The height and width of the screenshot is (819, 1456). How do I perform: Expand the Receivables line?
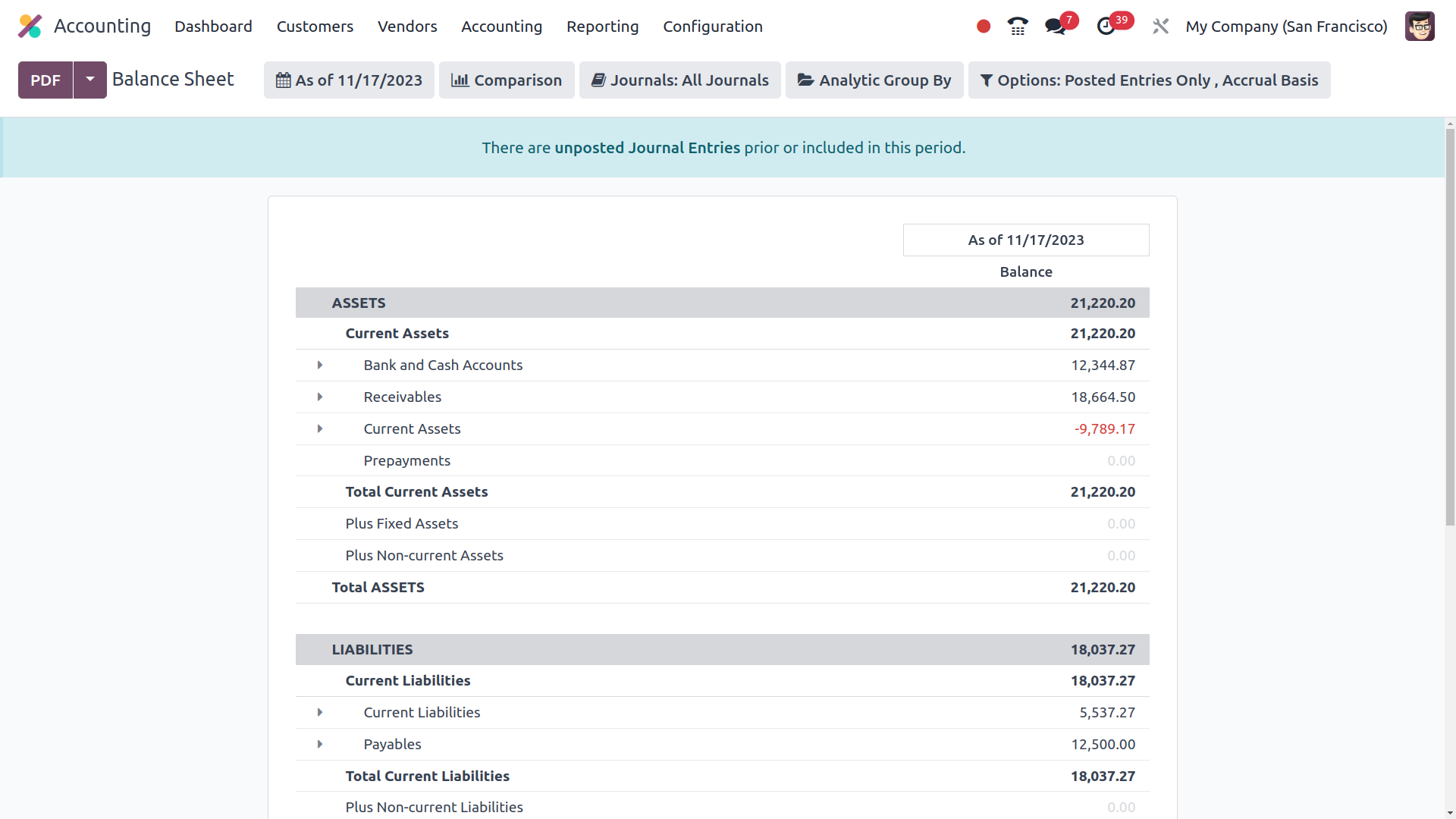point(319,397)
